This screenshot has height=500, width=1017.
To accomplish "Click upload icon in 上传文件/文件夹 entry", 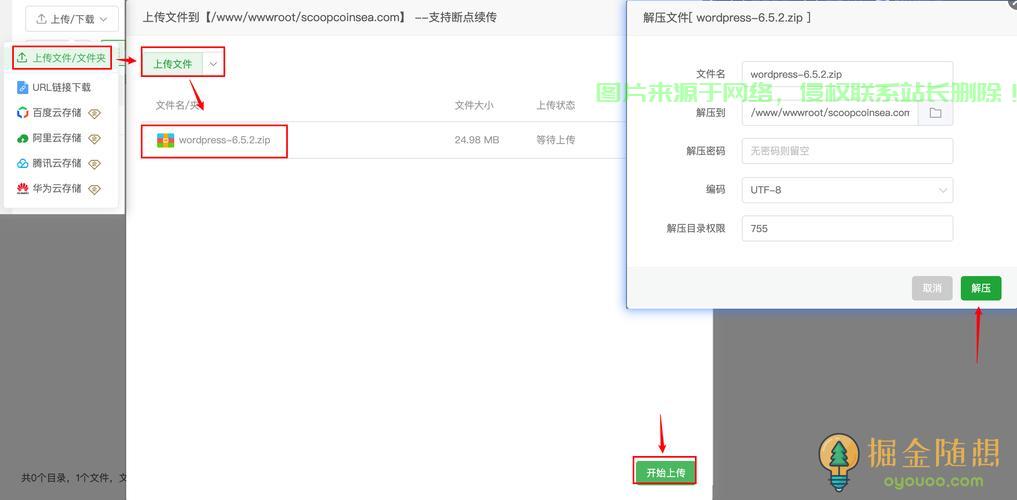I will click(23, 58).
